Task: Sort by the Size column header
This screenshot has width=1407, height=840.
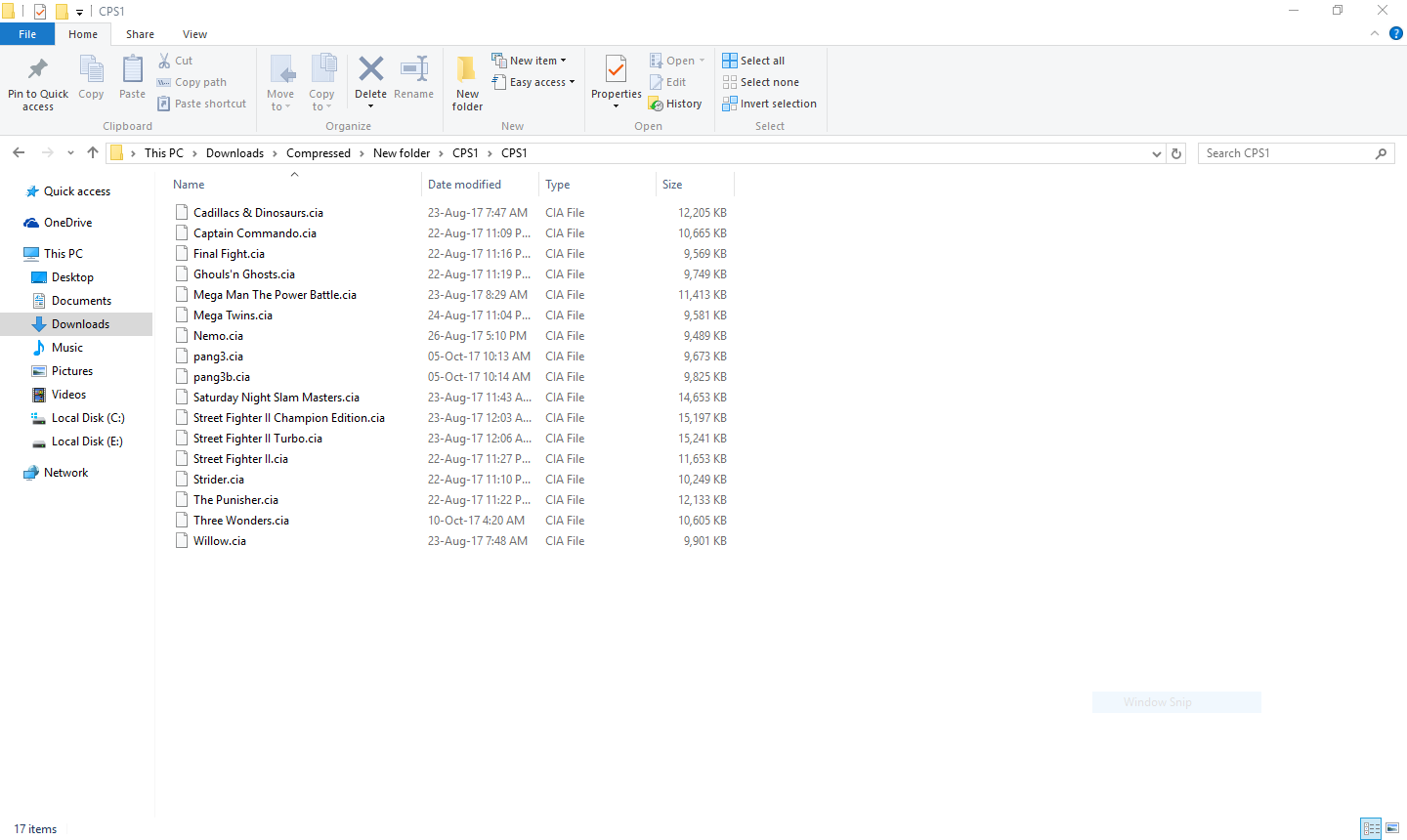Action: click(695, 185)
